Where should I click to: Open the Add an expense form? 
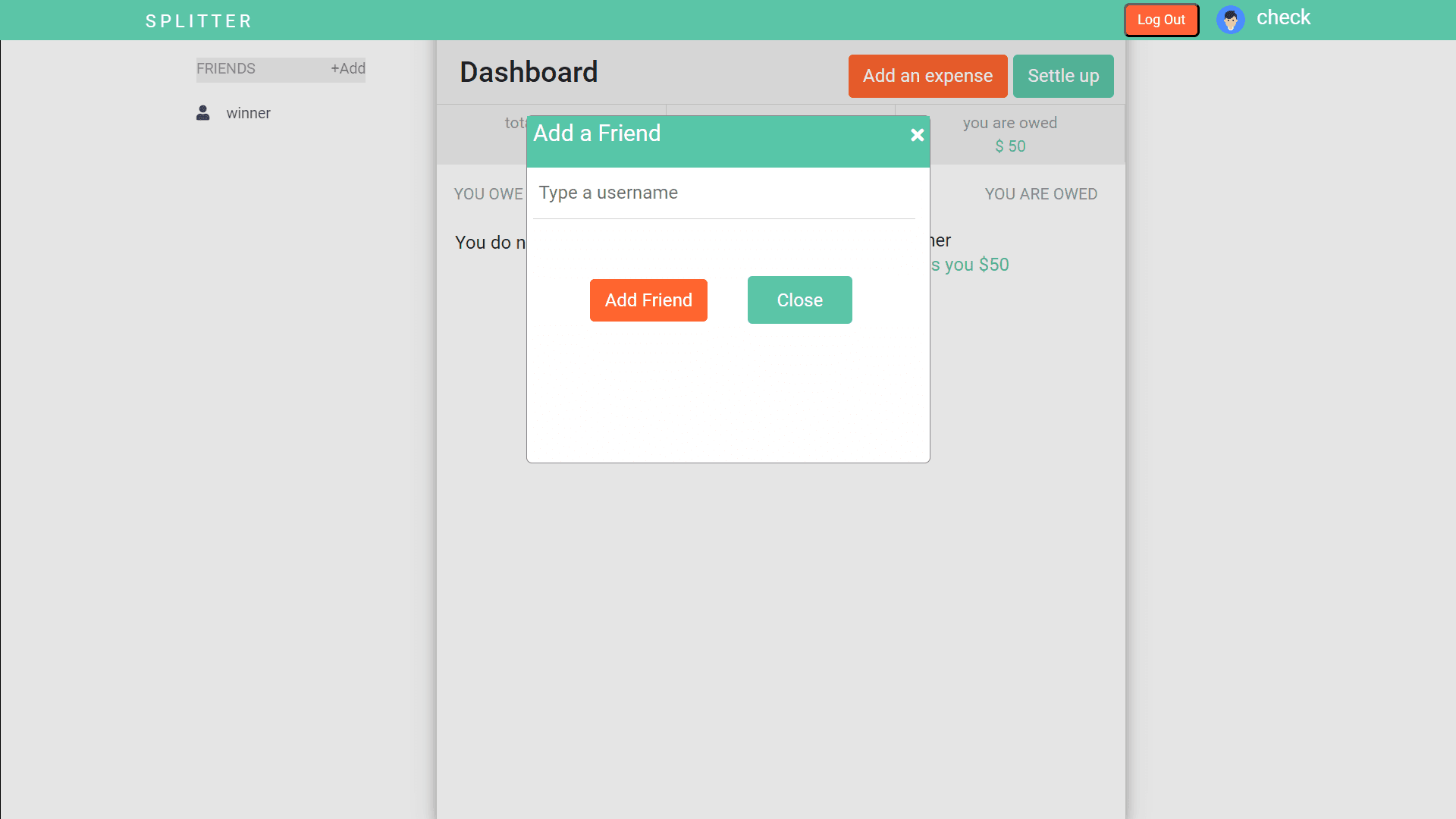[x=927, y=76]
